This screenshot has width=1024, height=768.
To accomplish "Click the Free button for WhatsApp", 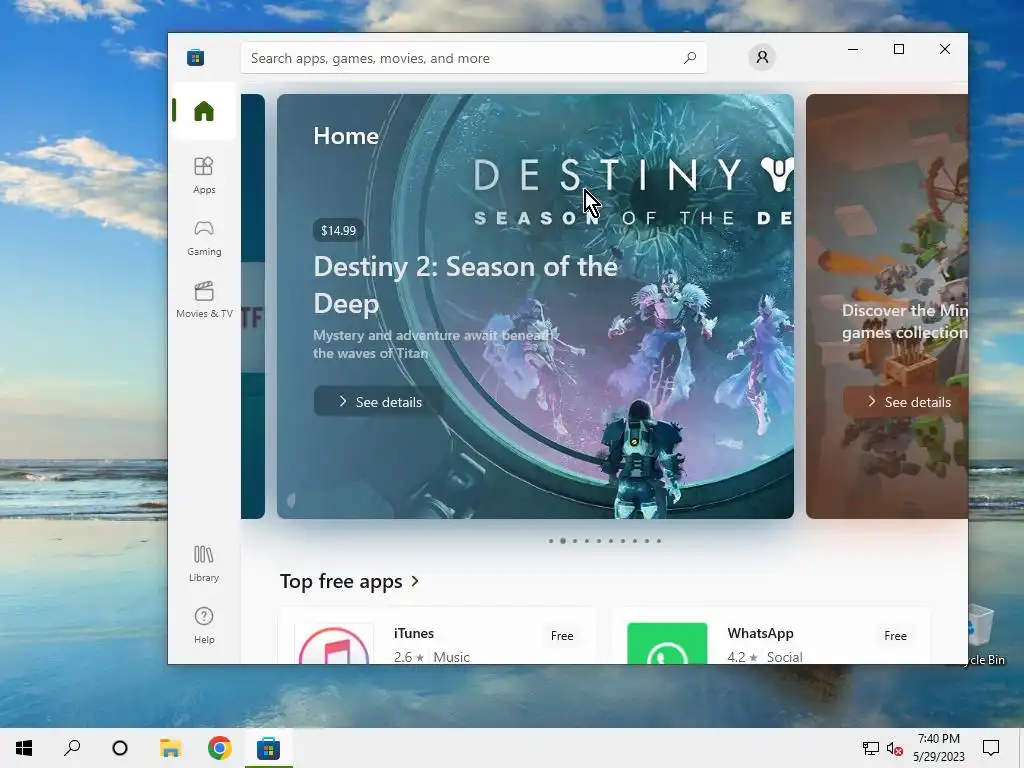I will pyautogui.click(x=895, y=635).
